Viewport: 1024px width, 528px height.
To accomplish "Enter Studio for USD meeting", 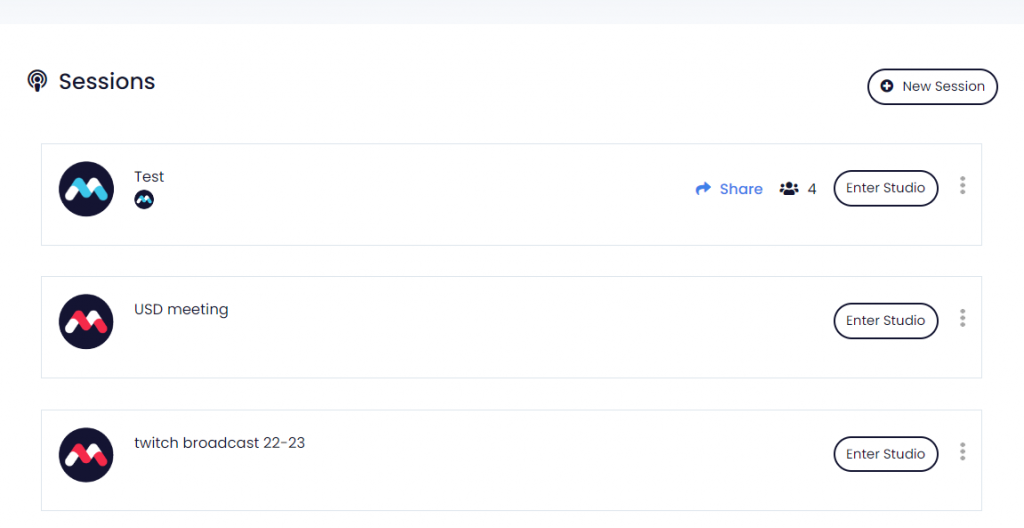I will [x=885, y=321].
